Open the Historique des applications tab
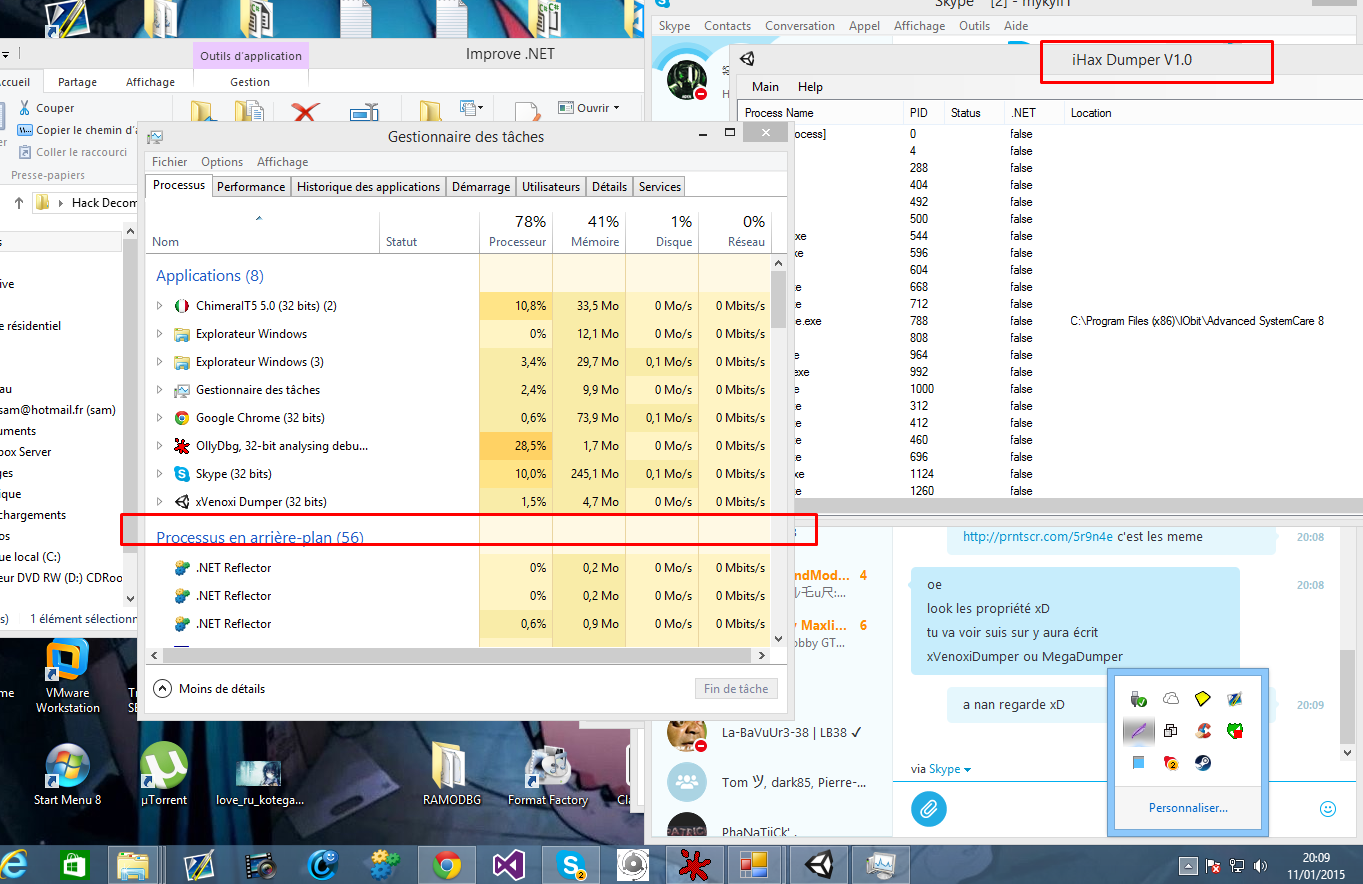 coord(368,186)
